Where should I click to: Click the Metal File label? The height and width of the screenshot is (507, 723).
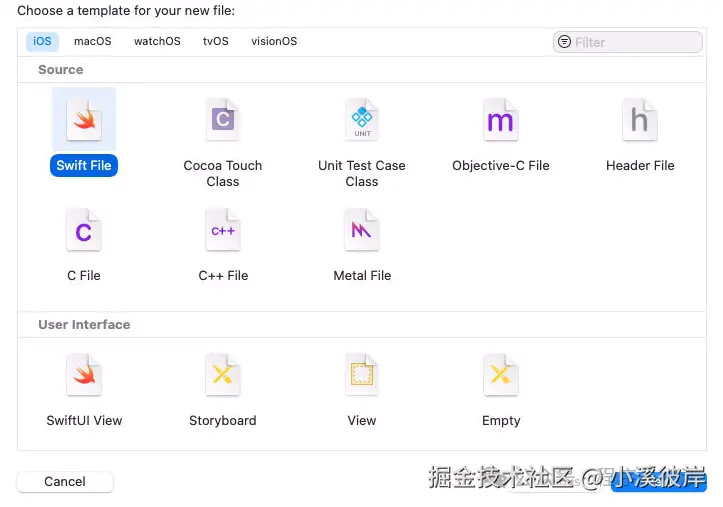362,276
